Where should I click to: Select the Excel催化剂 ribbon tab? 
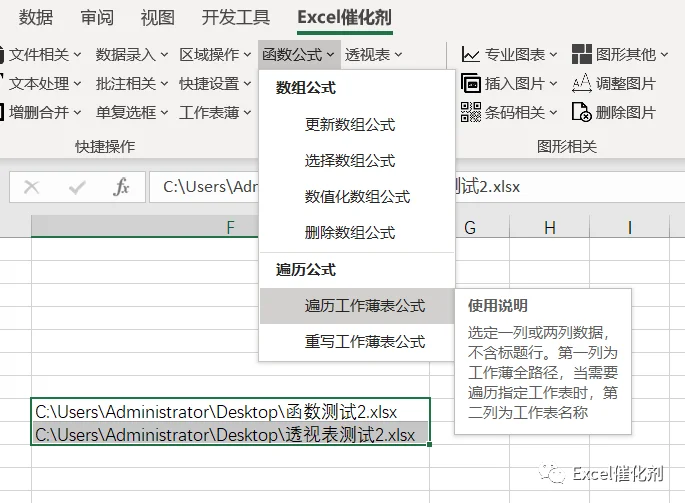click(x=344, y=17)
